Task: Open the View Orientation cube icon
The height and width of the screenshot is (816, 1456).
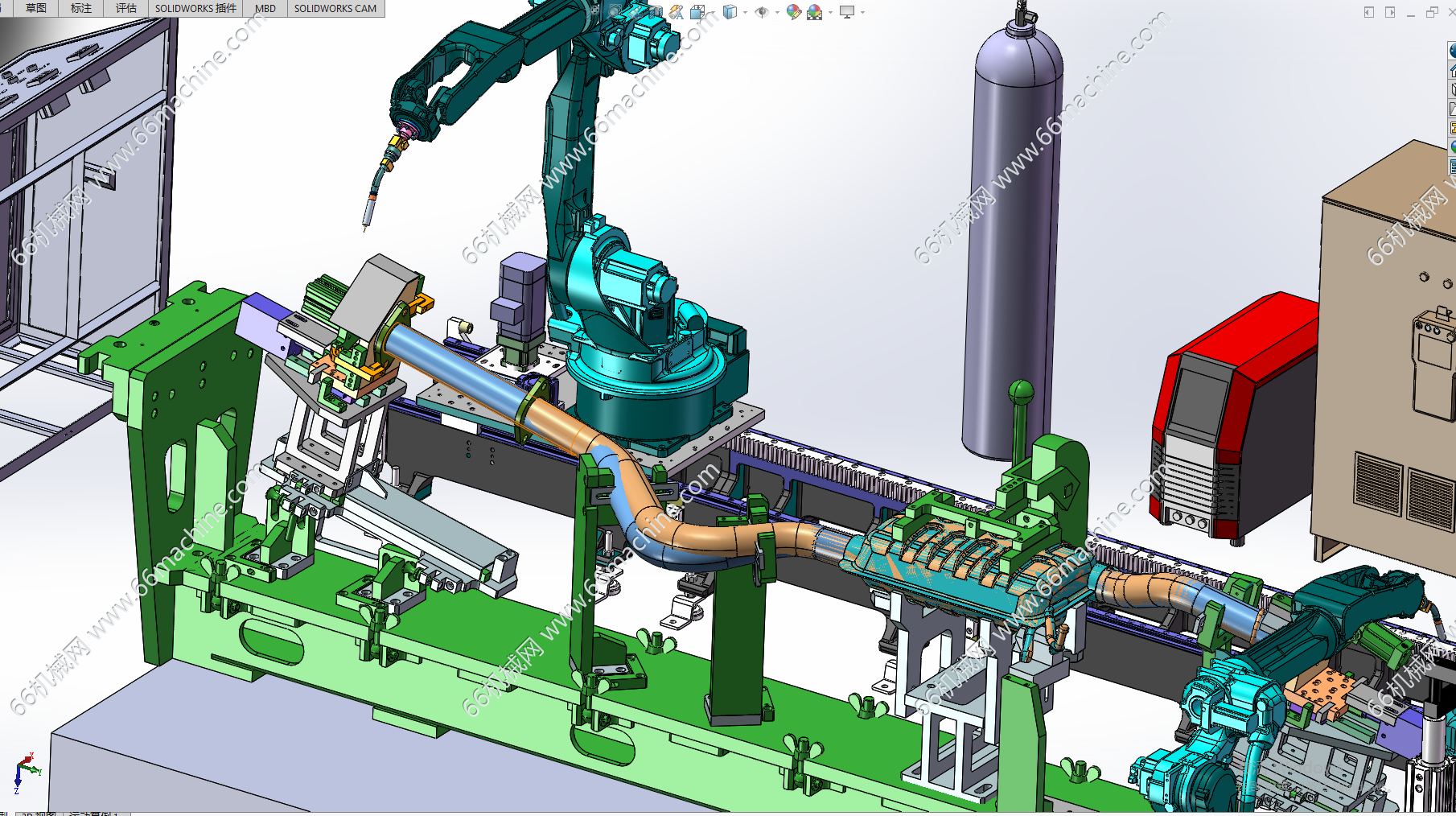Action: pyautogui.click(x=697, y=11)
